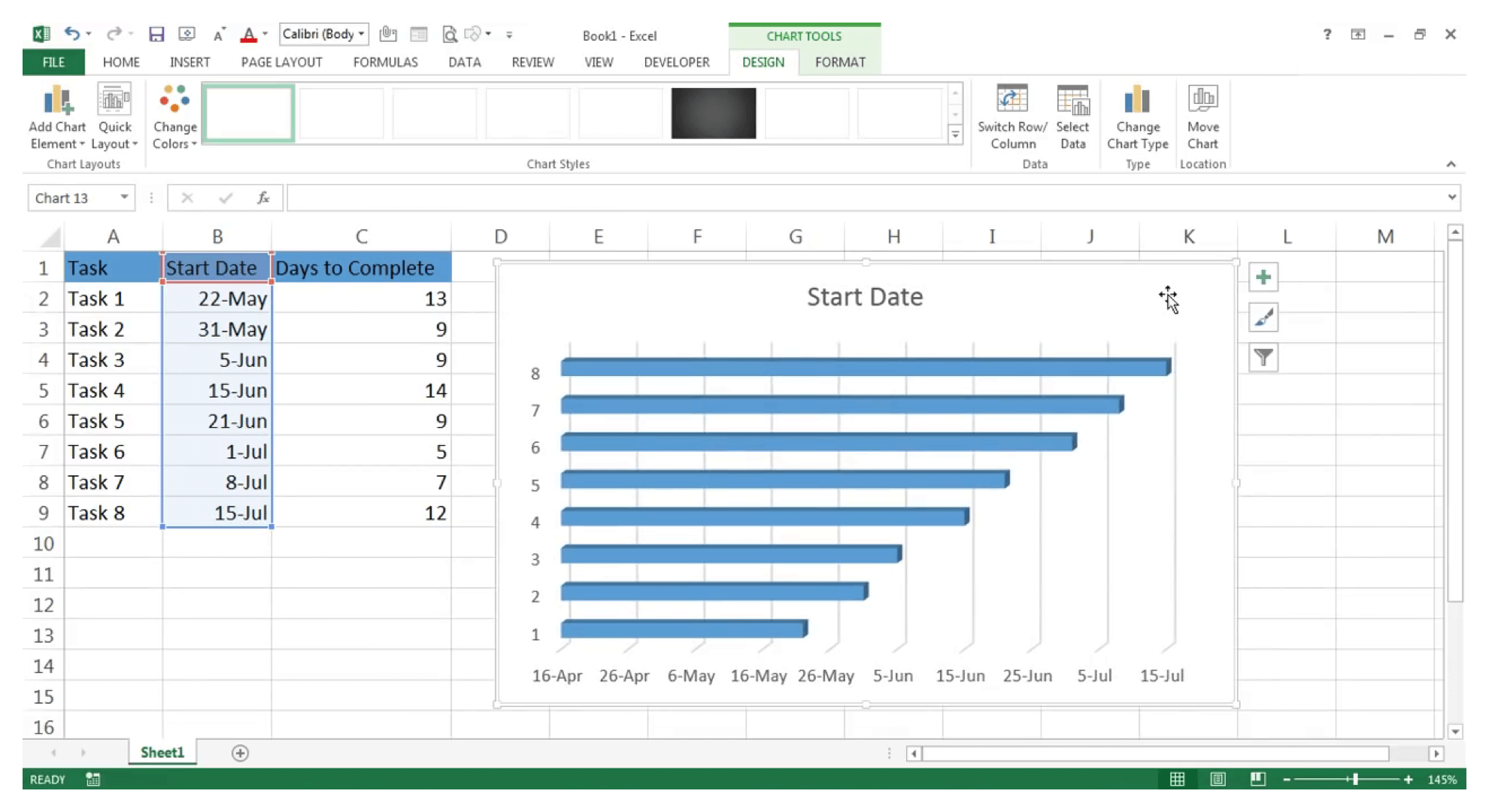Click the black chart style color swatch
Viewport: 1489px width, 812px height.
[x=713, y=112]
